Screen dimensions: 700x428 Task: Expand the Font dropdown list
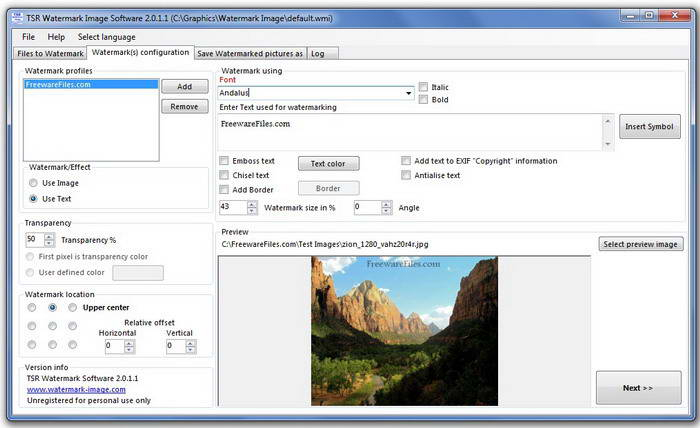coord(408,93)
